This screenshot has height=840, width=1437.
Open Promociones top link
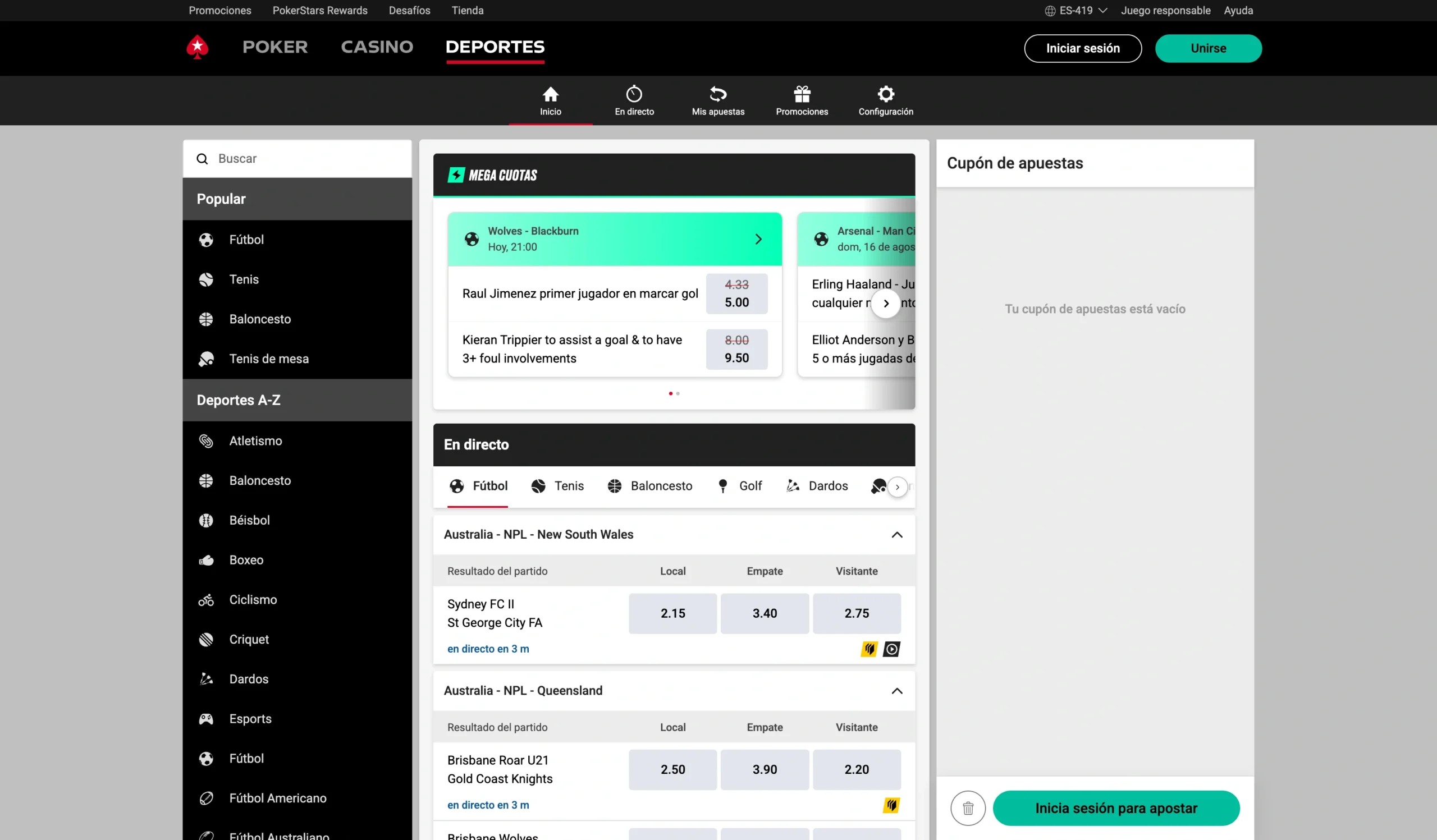(220, 11)
